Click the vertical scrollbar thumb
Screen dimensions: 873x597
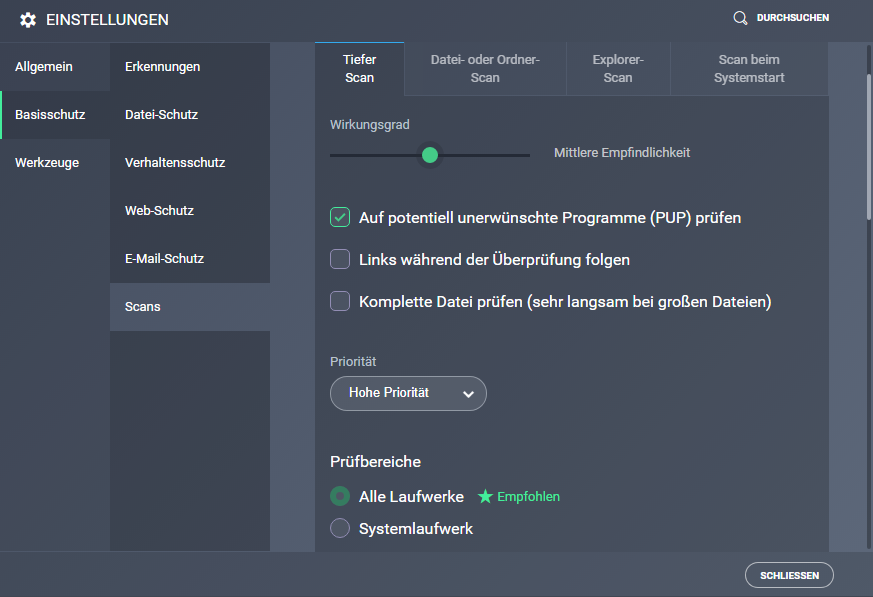[x=869, y=147]
